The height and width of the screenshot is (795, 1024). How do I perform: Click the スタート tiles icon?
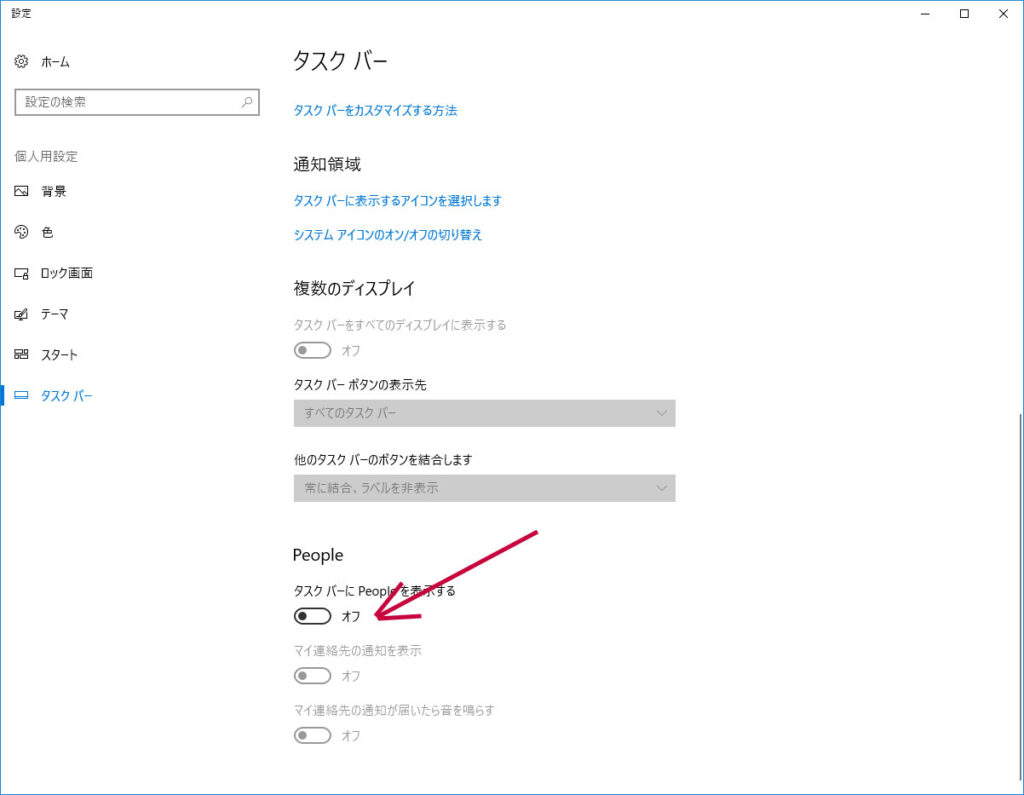(22, 355)
